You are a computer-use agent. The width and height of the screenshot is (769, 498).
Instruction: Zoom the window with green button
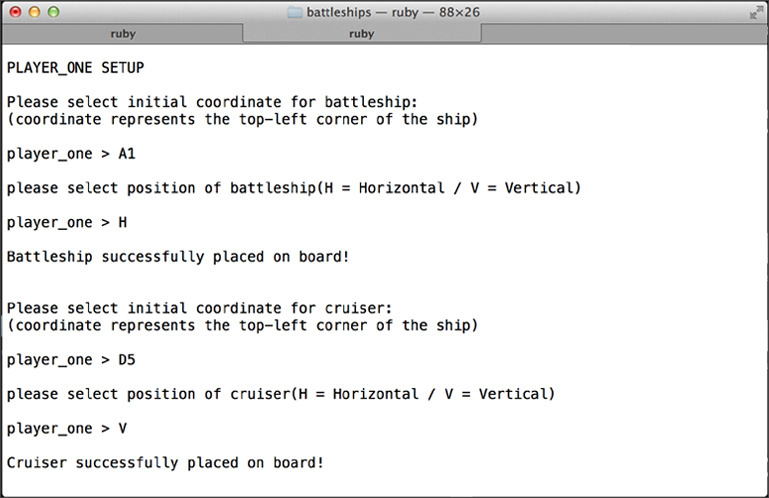coord(53,12)
